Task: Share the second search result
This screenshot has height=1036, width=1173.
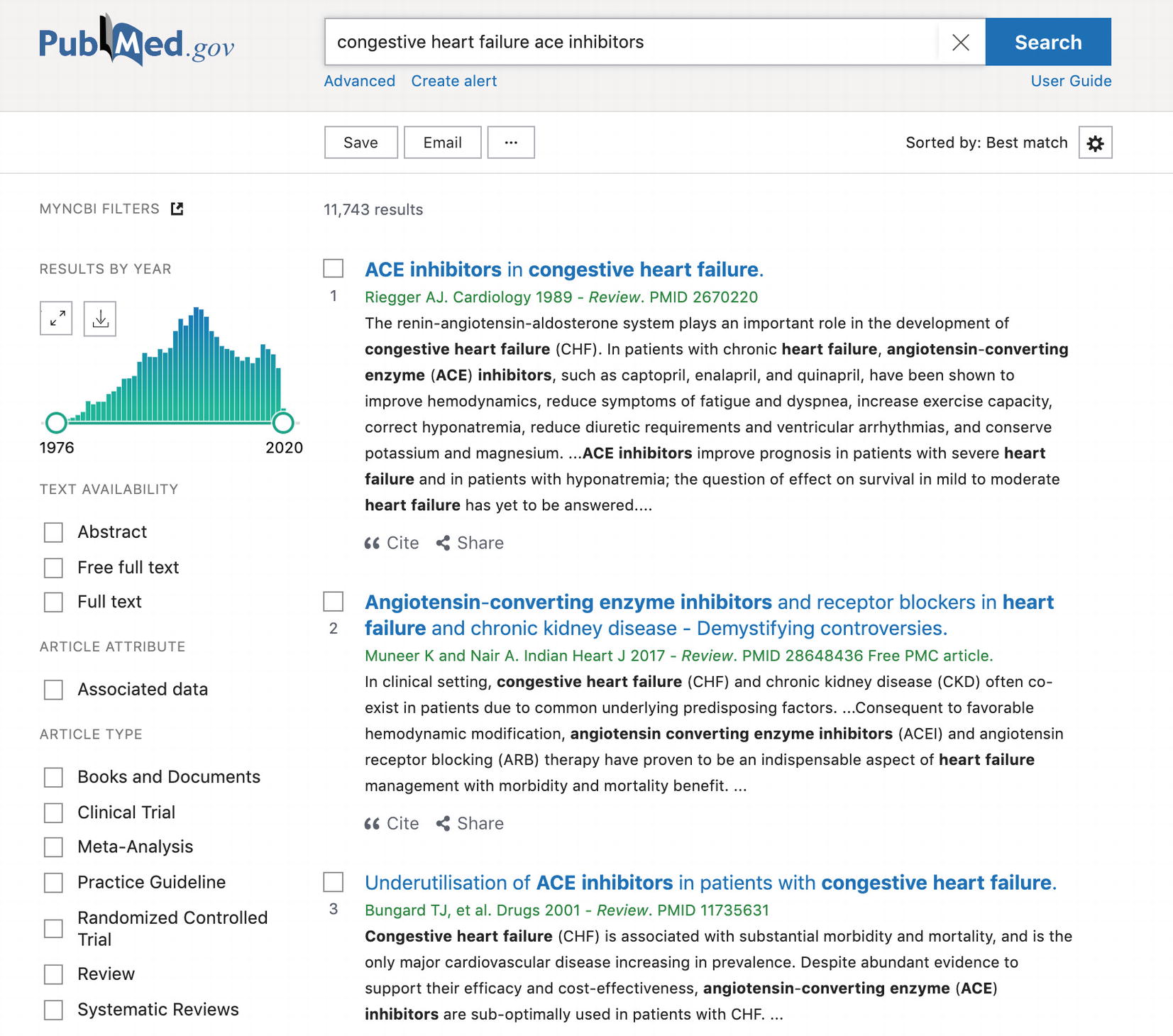Action: coord(470,823)
